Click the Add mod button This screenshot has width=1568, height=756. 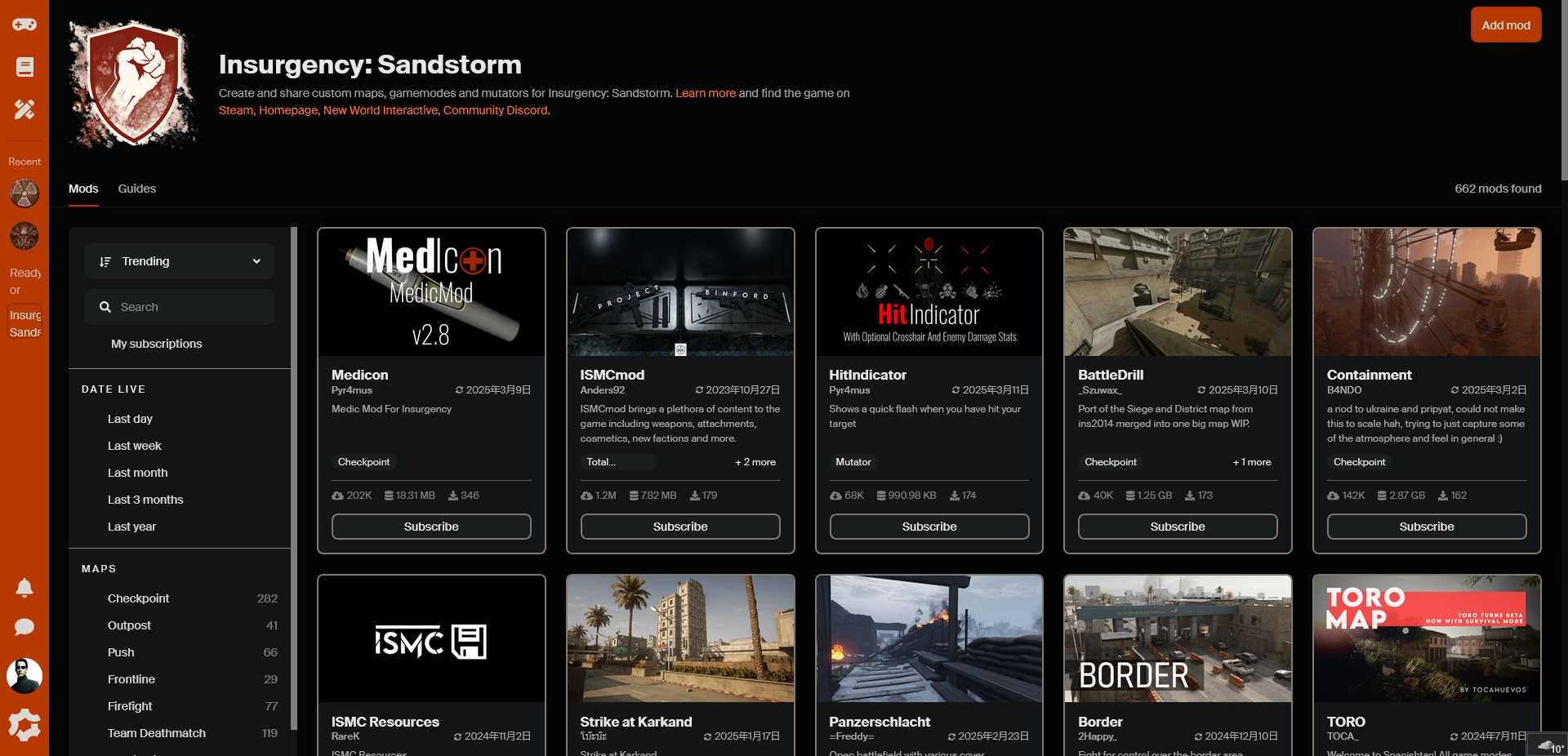point(1506,24)
